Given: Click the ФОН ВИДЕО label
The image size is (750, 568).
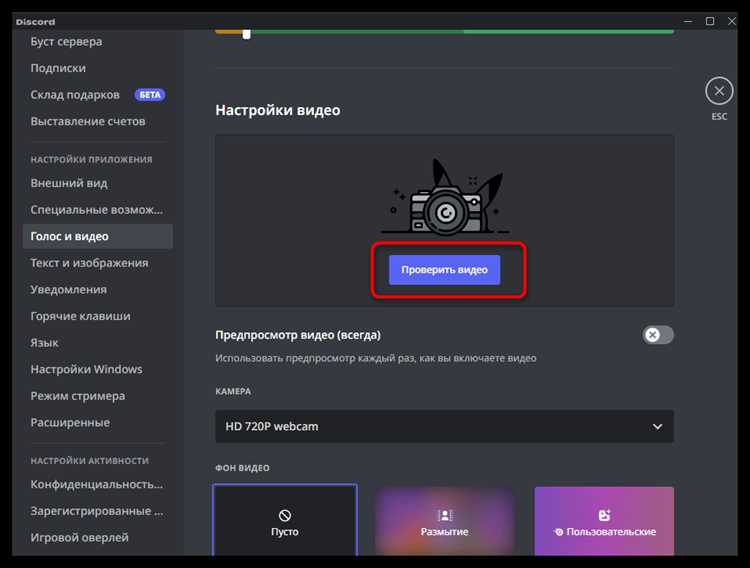Looking at the screenshot, I should click(x=242, y=468).
